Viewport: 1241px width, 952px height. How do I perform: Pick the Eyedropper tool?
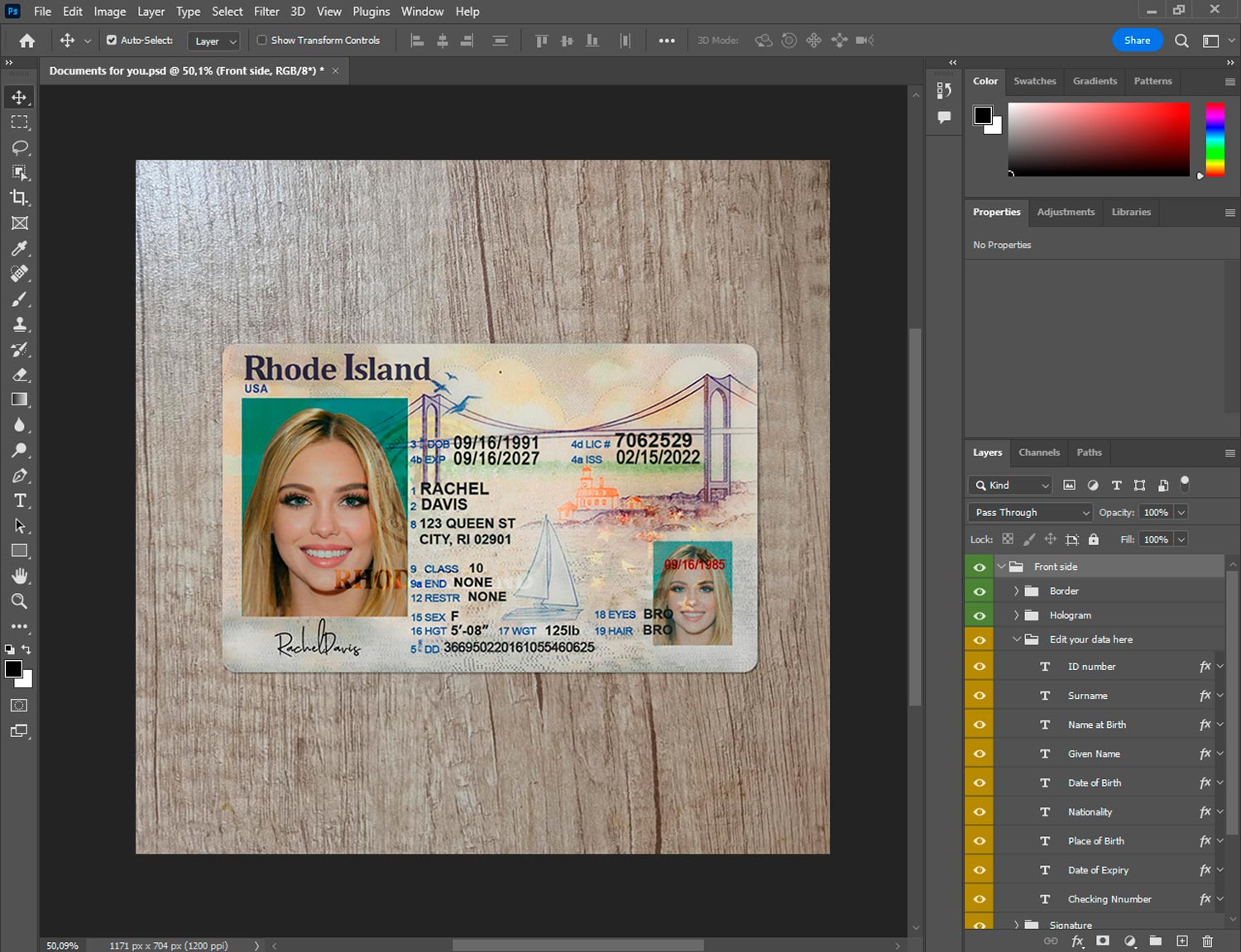coord(20,248)
